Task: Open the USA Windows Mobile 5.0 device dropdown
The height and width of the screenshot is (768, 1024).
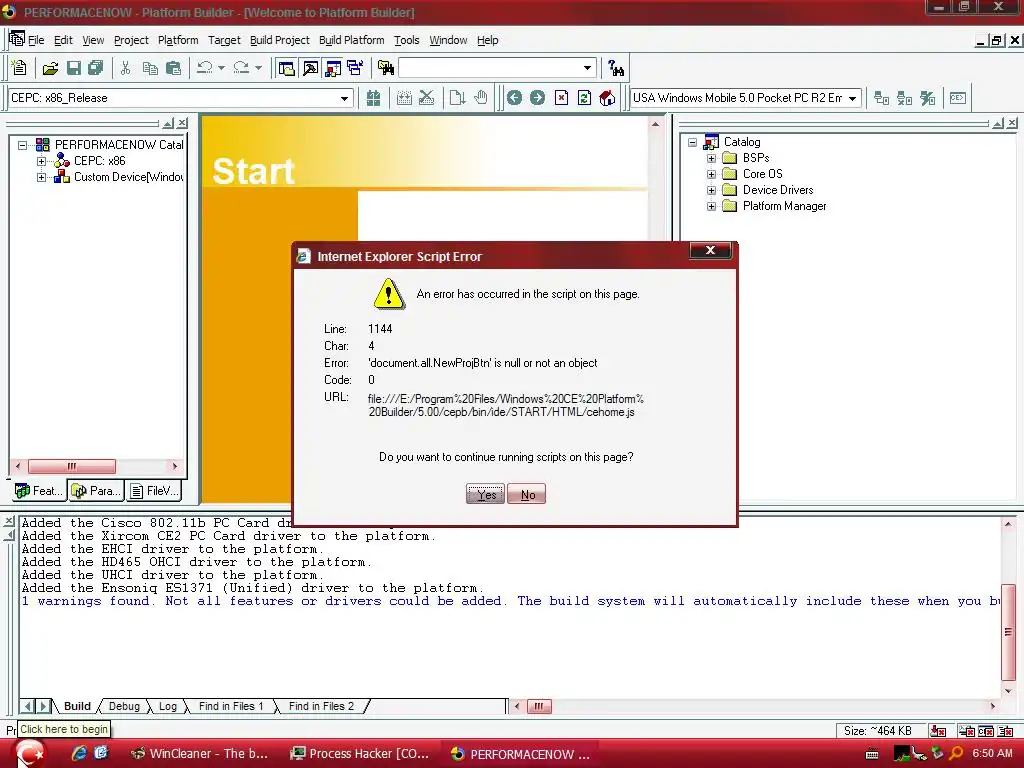Action: pos(852,99)
